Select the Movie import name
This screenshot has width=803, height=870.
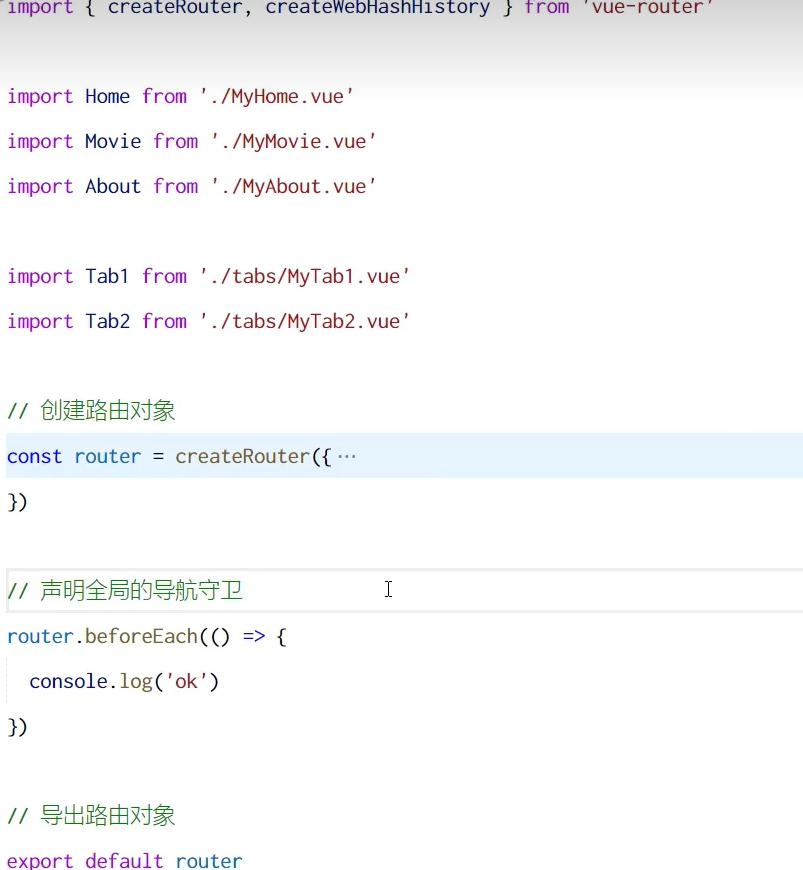[x=112, y=141]
